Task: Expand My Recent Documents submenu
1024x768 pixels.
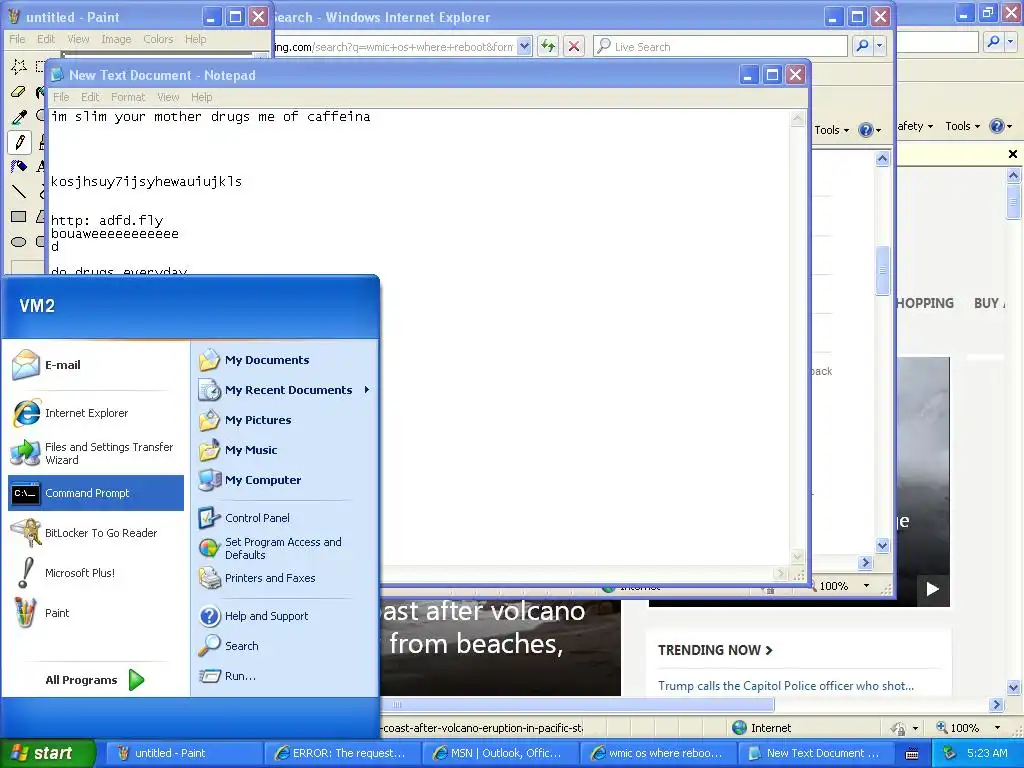Action: pos(285,390)
